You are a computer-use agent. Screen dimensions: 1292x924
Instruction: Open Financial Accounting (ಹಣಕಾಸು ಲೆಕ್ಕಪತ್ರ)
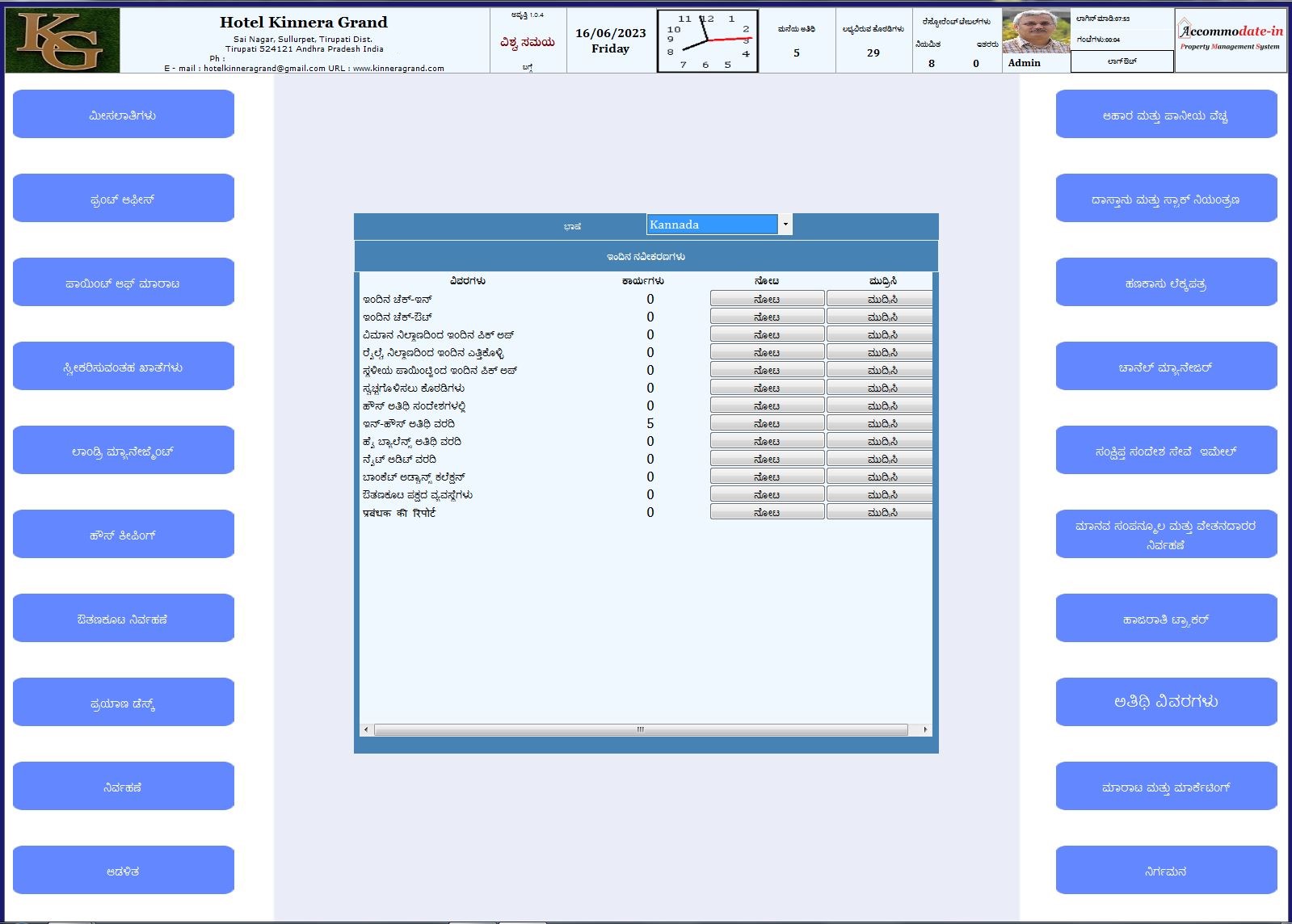click(1166, 282)
